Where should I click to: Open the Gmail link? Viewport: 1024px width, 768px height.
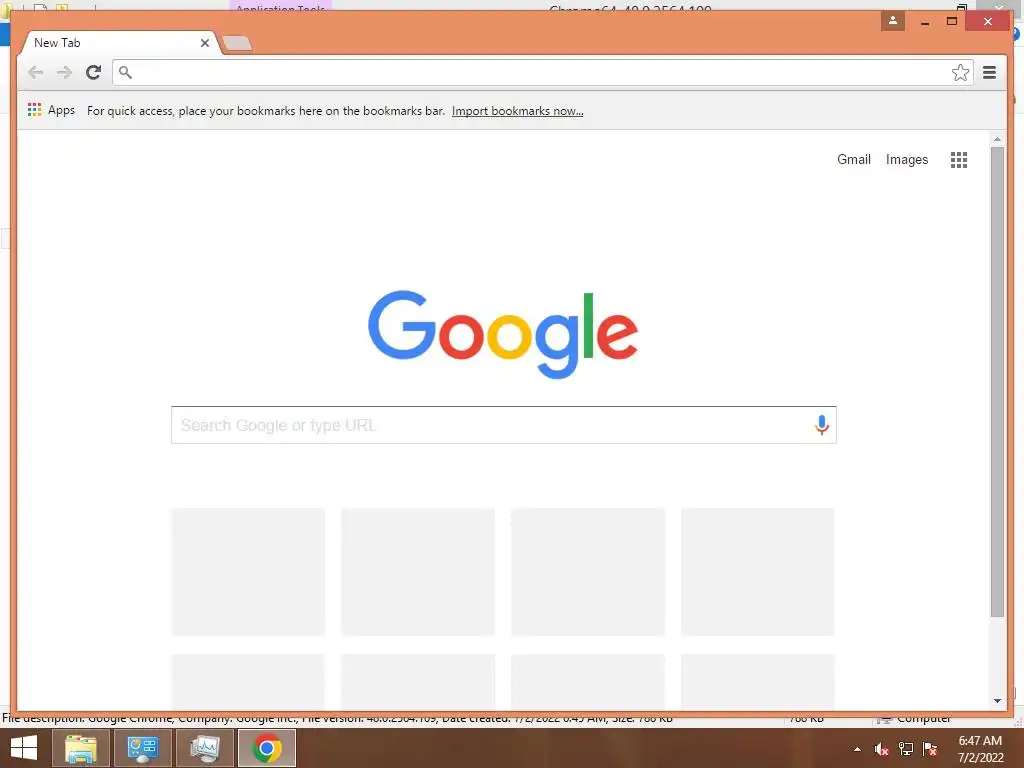854,159
